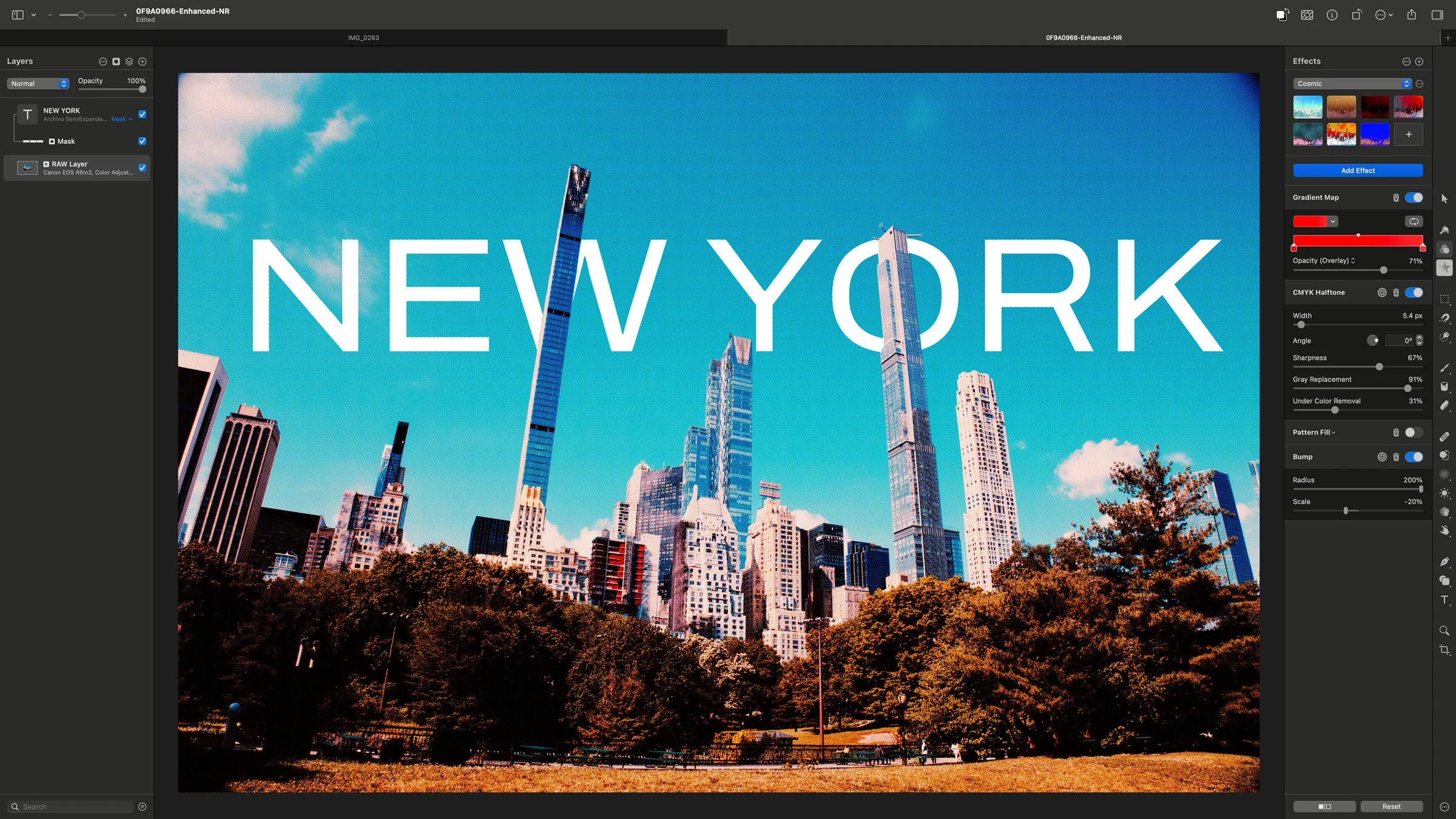Image resolution: width=1456 pixels, height=819 pixels.
Task: Open the Cosmic effects preset dropdown
Action: [x=1352, y=84]
